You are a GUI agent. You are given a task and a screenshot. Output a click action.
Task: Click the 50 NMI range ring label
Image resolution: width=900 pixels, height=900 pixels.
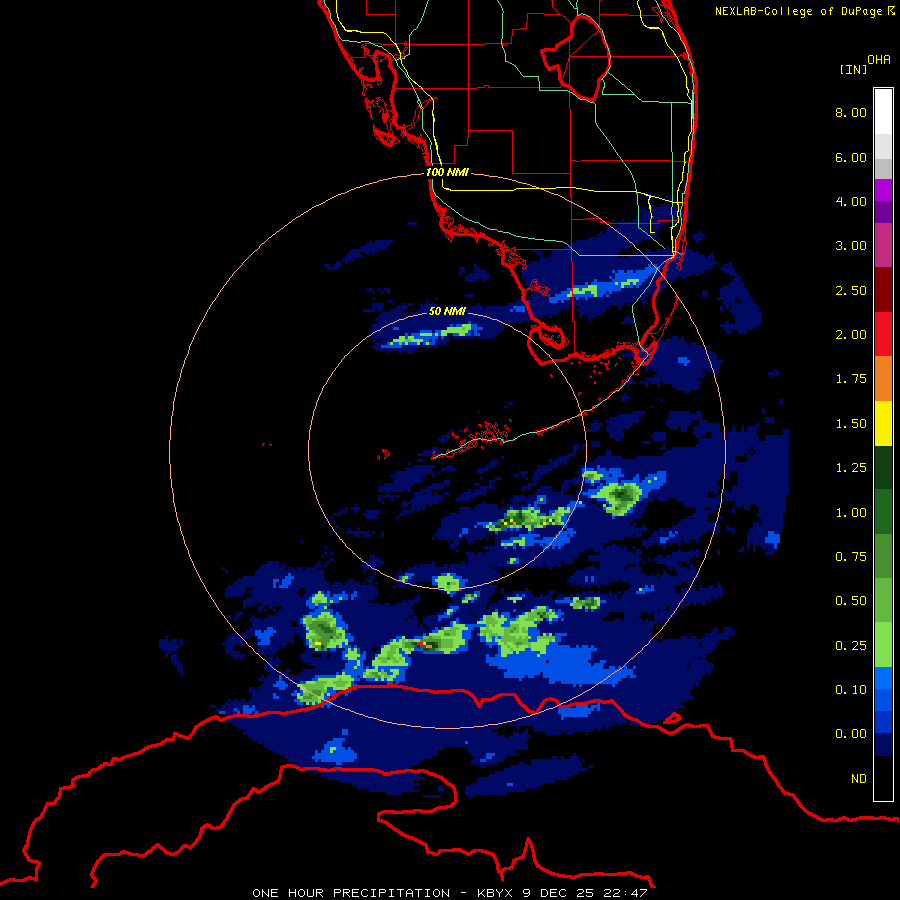coord(447,311)
